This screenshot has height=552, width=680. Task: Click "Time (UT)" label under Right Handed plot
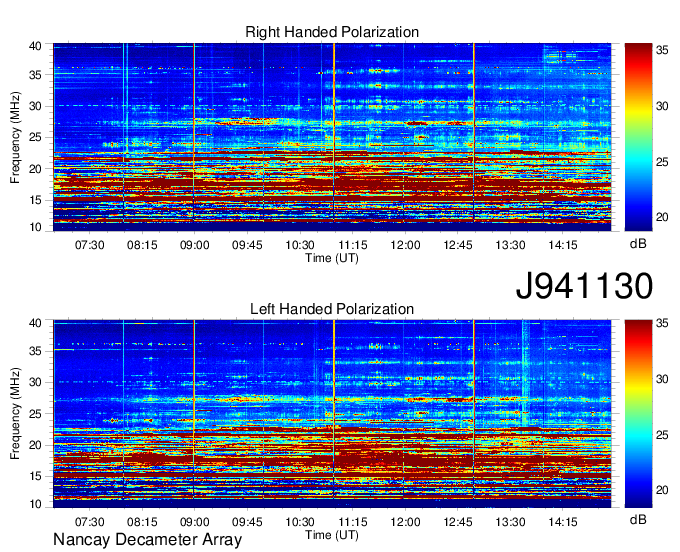tap(332, 258)
